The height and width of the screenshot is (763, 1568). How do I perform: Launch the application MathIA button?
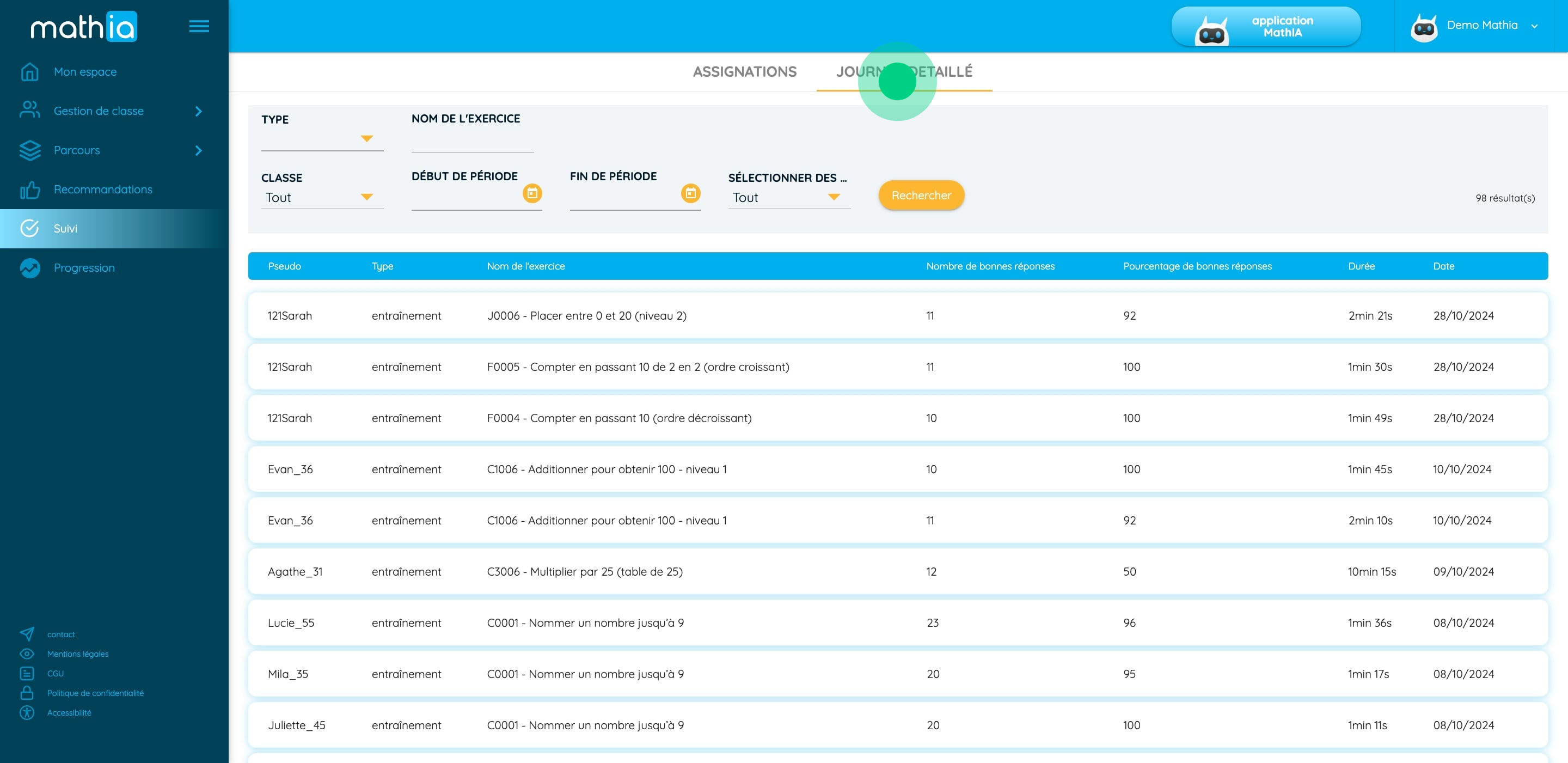1265,27
